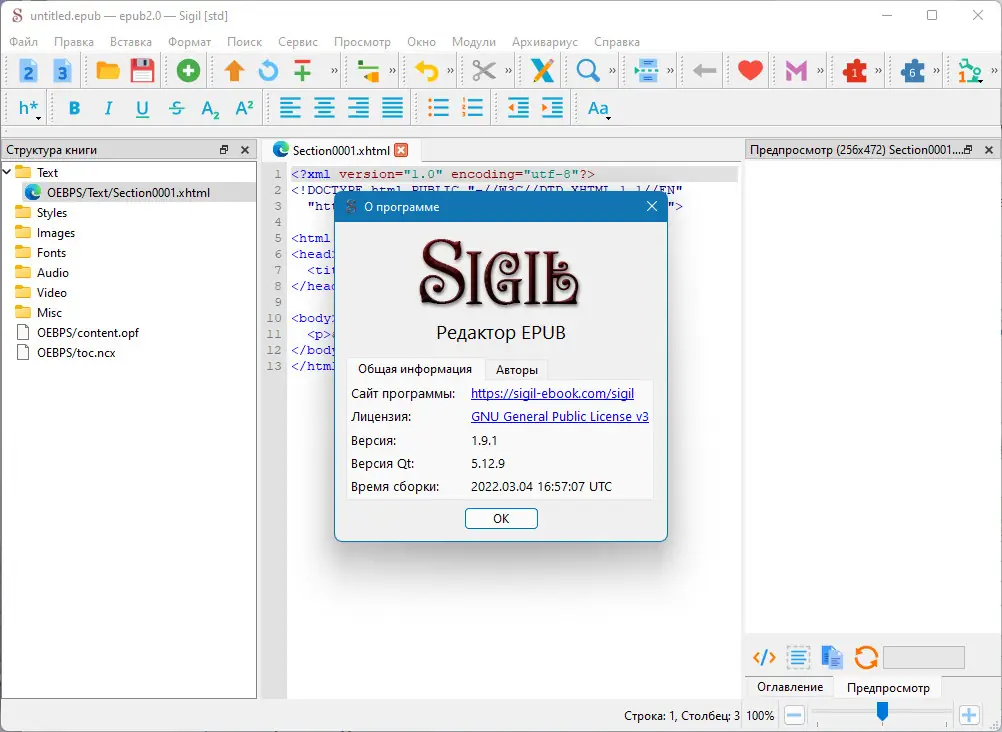Click the undo yellow arrow icon
The image size is (1002, 732).
426,70
